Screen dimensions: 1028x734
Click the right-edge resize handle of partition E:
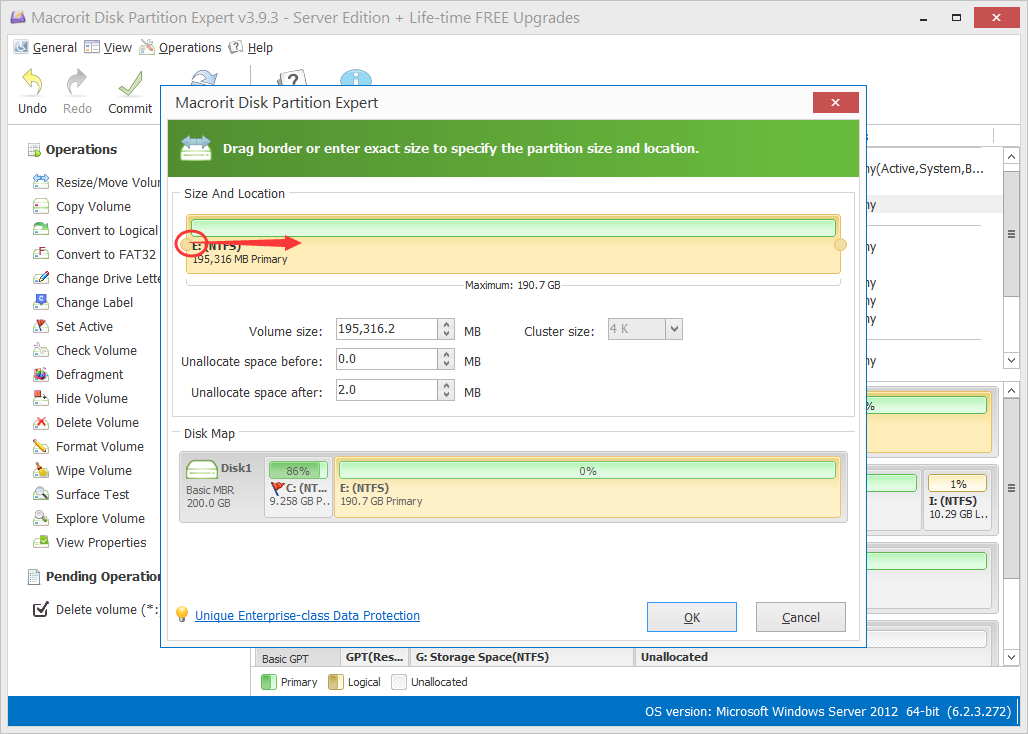840,244
